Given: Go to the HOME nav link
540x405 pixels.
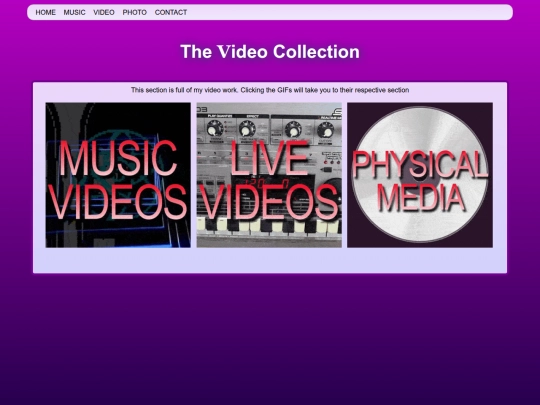Looking at the screenshot, I should click(x=45, y=12).
